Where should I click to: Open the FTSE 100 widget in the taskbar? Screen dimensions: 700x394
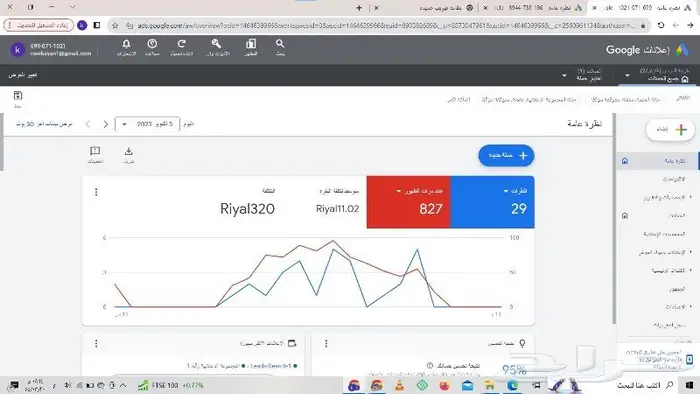pos(170,385)
